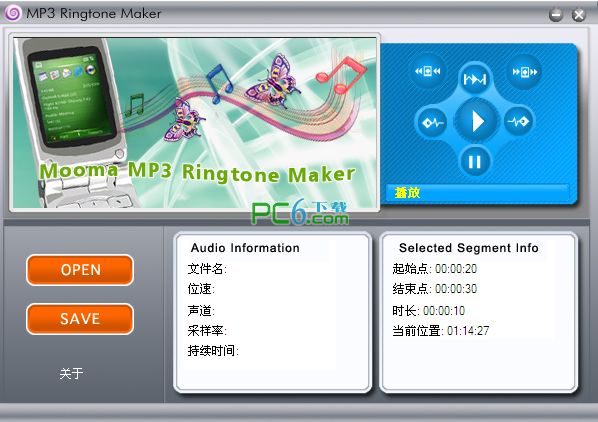This screenshot has width=598, height=422.
Task: Select the 结束点 value 00:00:30
Action: click(x=456, y=289)
